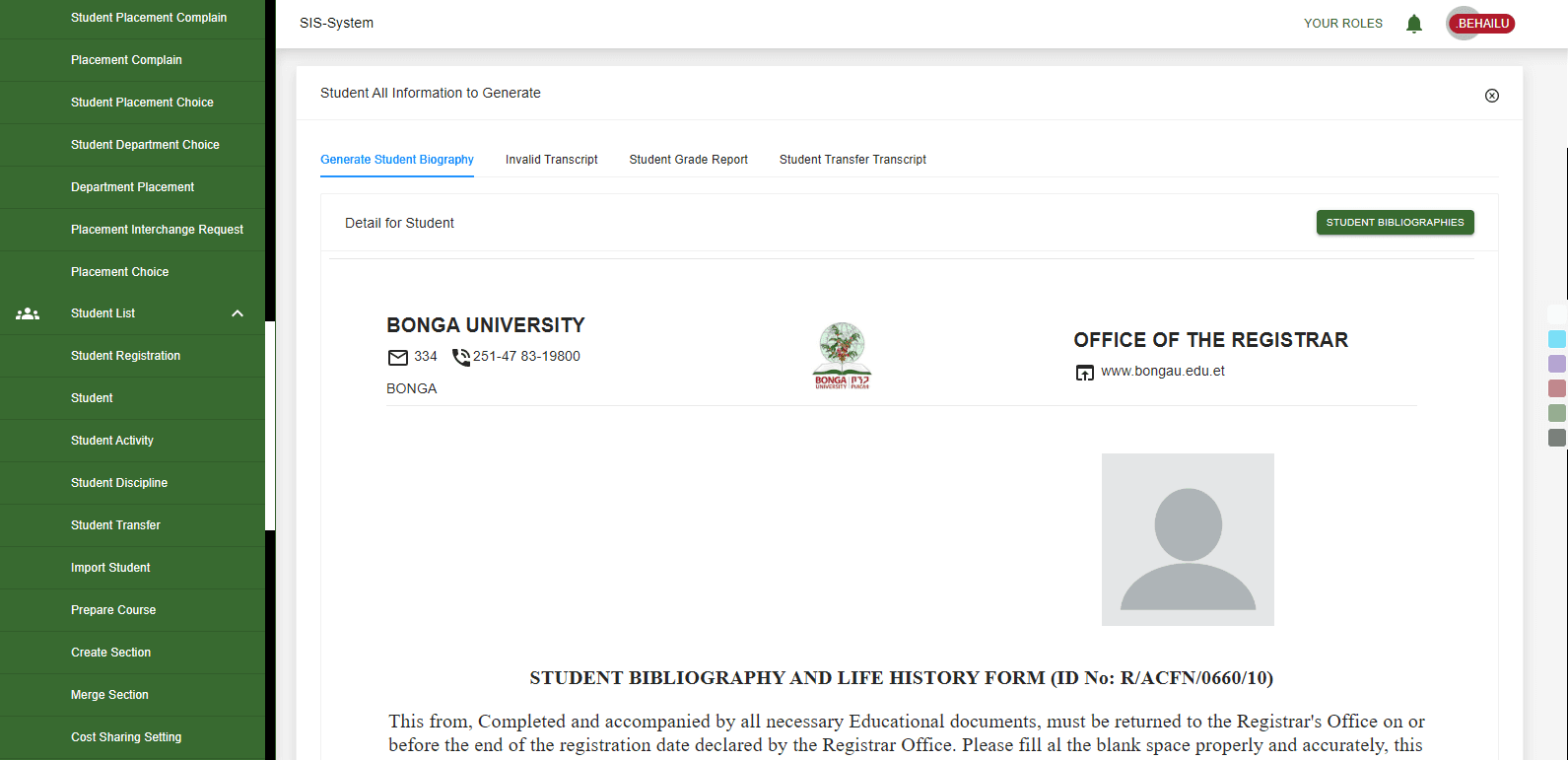Click the notification bell icon
The height and width of the screenshot is (760, 1568).
(x=1414, y=24)
